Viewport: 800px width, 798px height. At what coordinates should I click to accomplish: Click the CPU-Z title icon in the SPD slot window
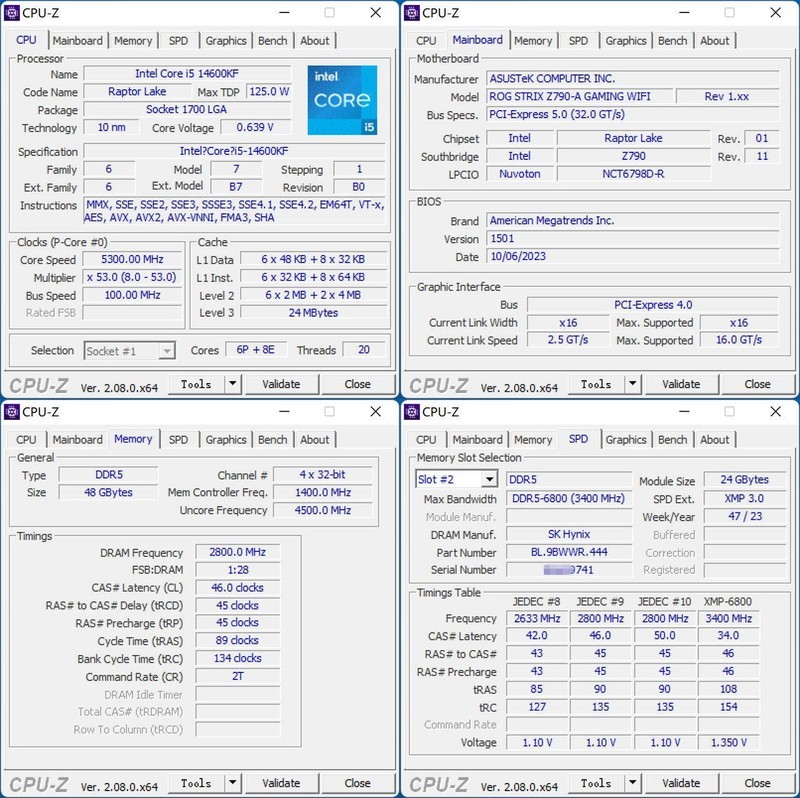(411, 411)
